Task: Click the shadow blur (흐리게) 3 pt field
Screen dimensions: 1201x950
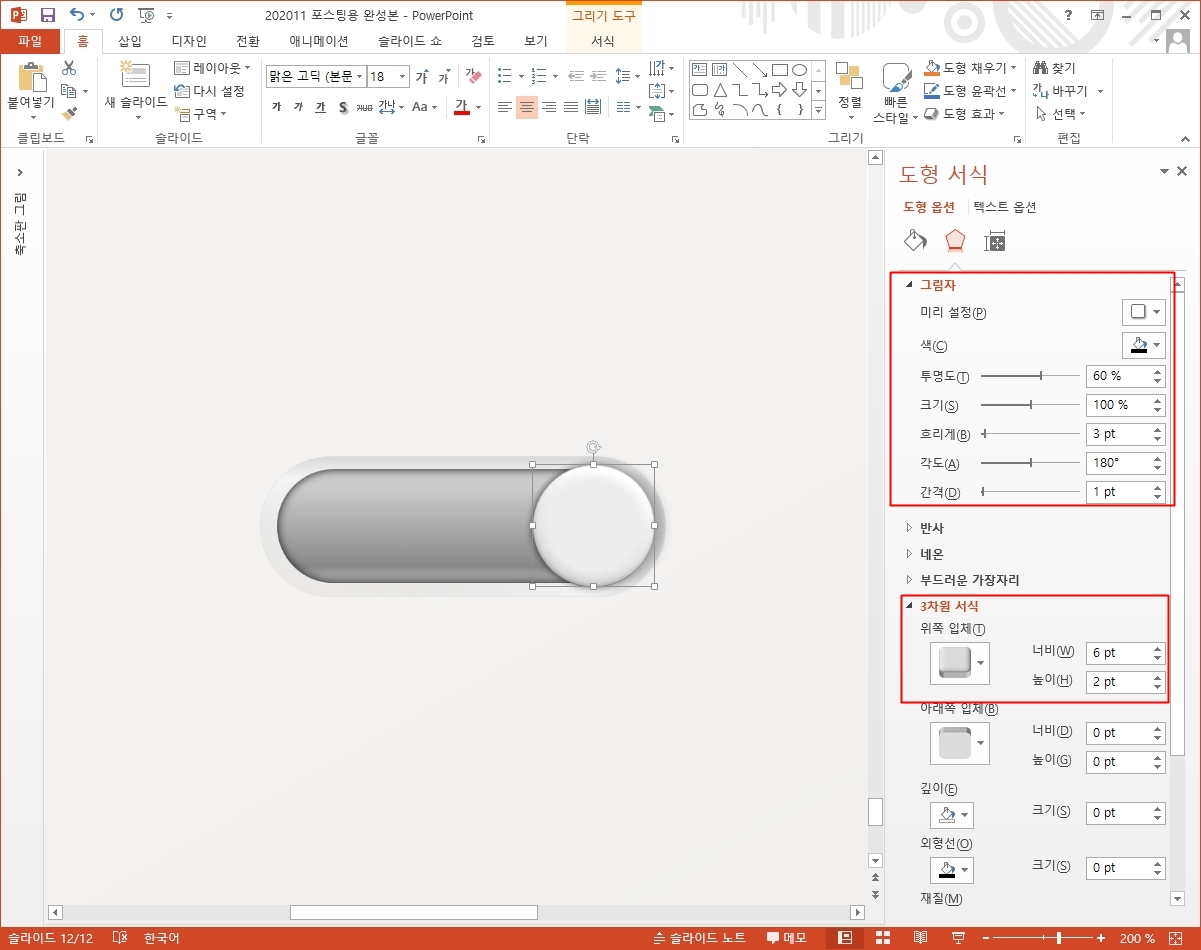Action: (1126, 434)
